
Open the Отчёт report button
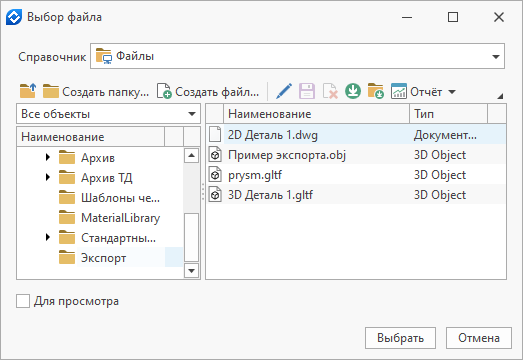(417, 91)
